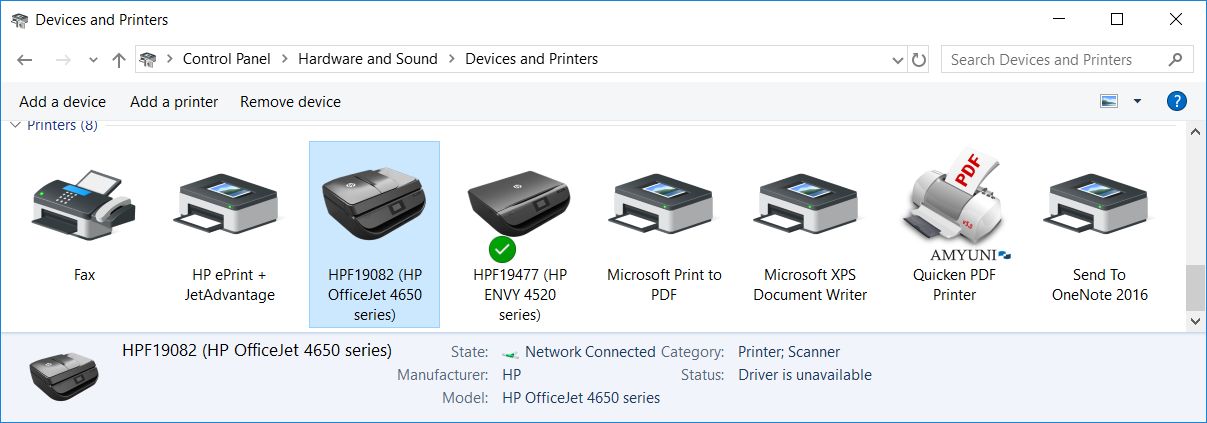This screenshot has width=1207, height=423.
Task: Minimize the Devices and Printers window
Action: pyautogui.click(x=1061, y=20)
